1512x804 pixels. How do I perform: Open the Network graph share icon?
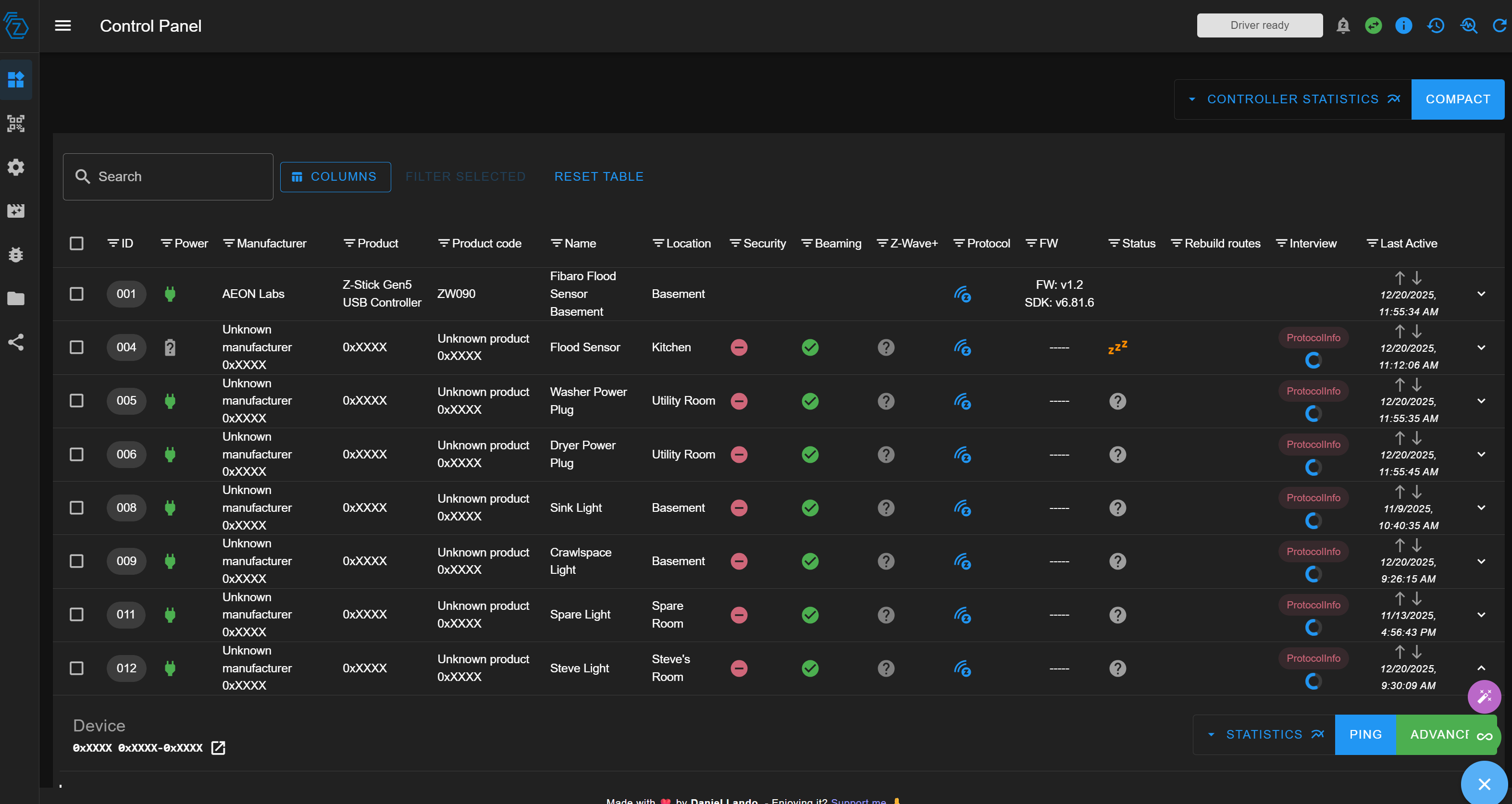[x=16, y=342]
